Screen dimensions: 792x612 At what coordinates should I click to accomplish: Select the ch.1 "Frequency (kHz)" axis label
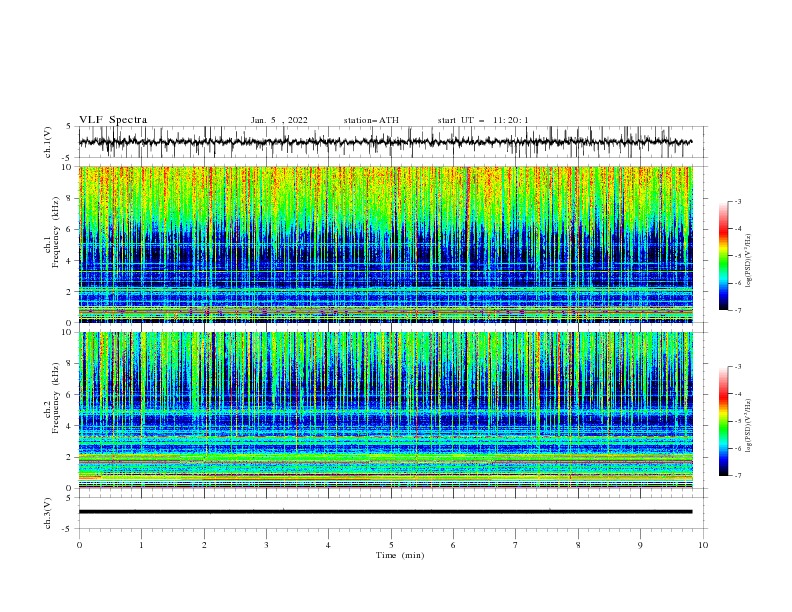tap(56, 233)
